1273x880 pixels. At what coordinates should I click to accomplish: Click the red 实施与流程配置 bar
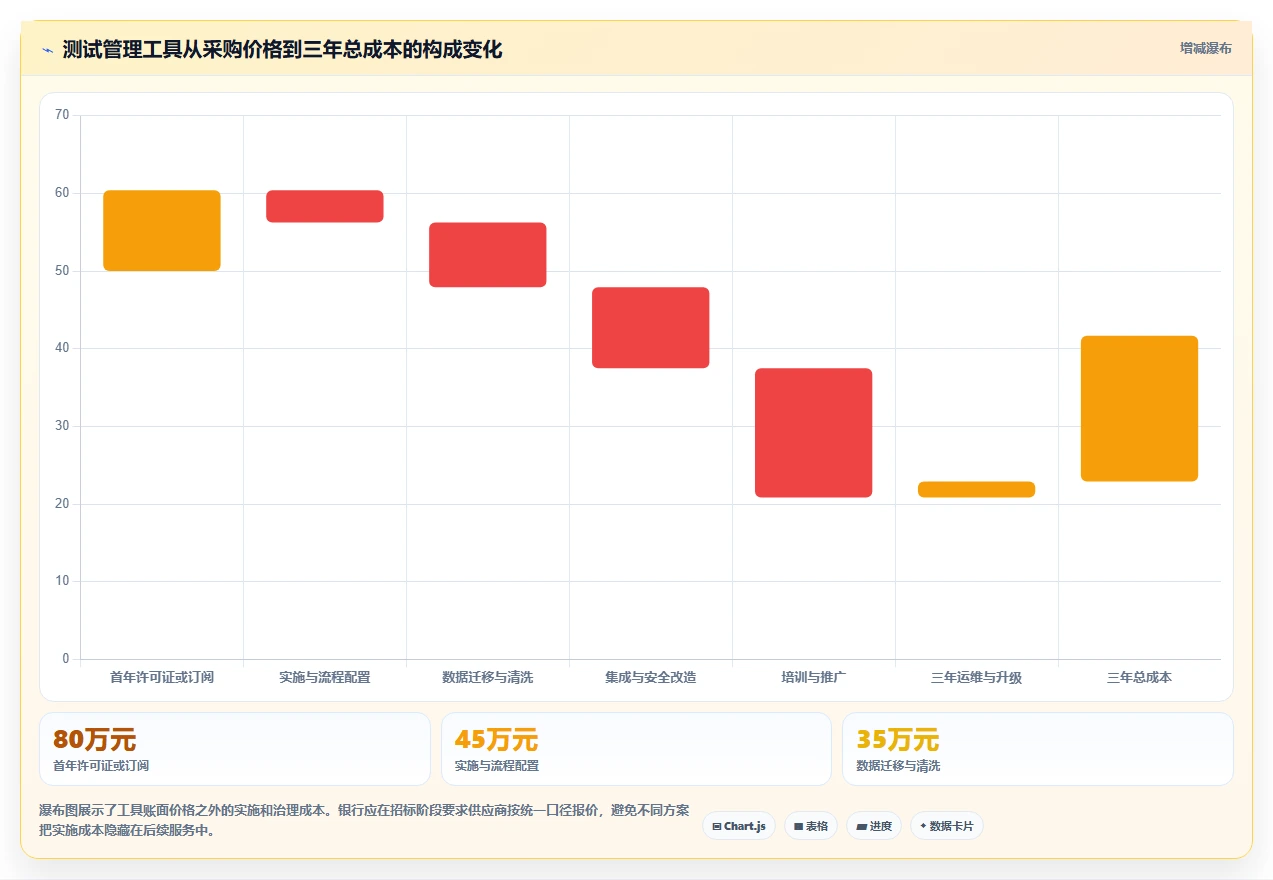click(325, 206)
